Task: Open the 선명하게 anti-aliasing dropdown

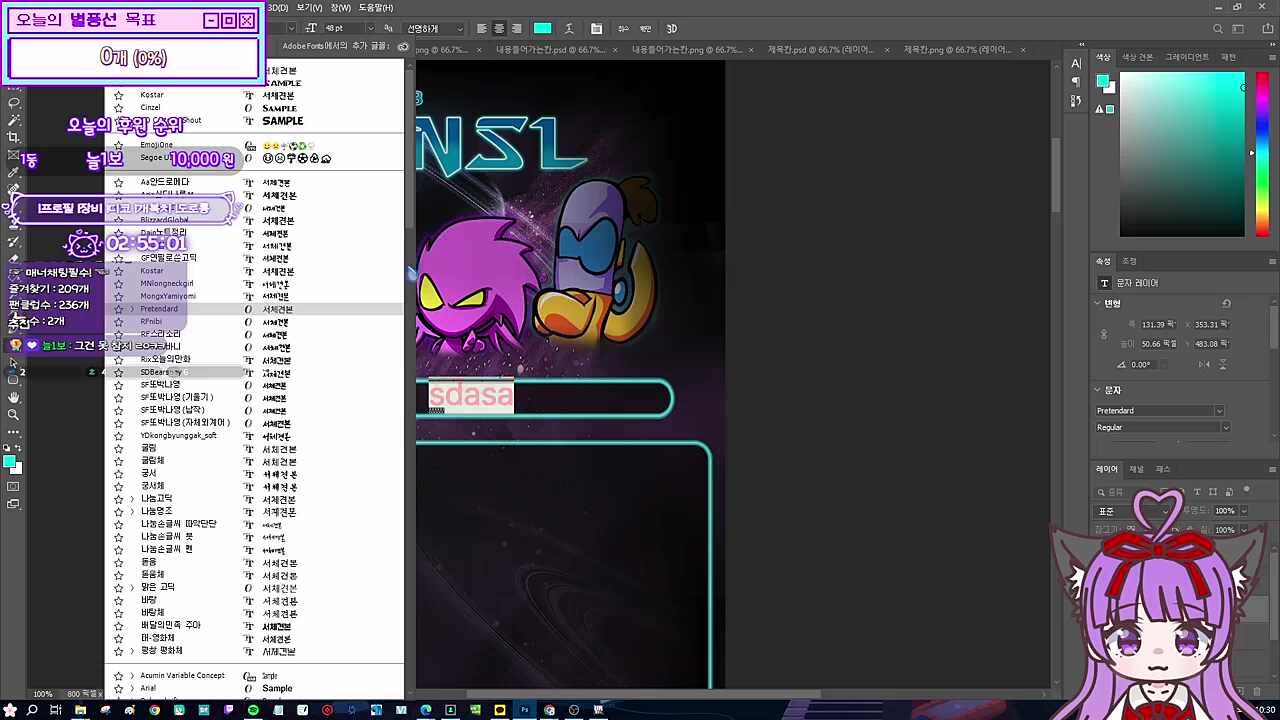Action: pyautogui.click(x=434, y=29)
